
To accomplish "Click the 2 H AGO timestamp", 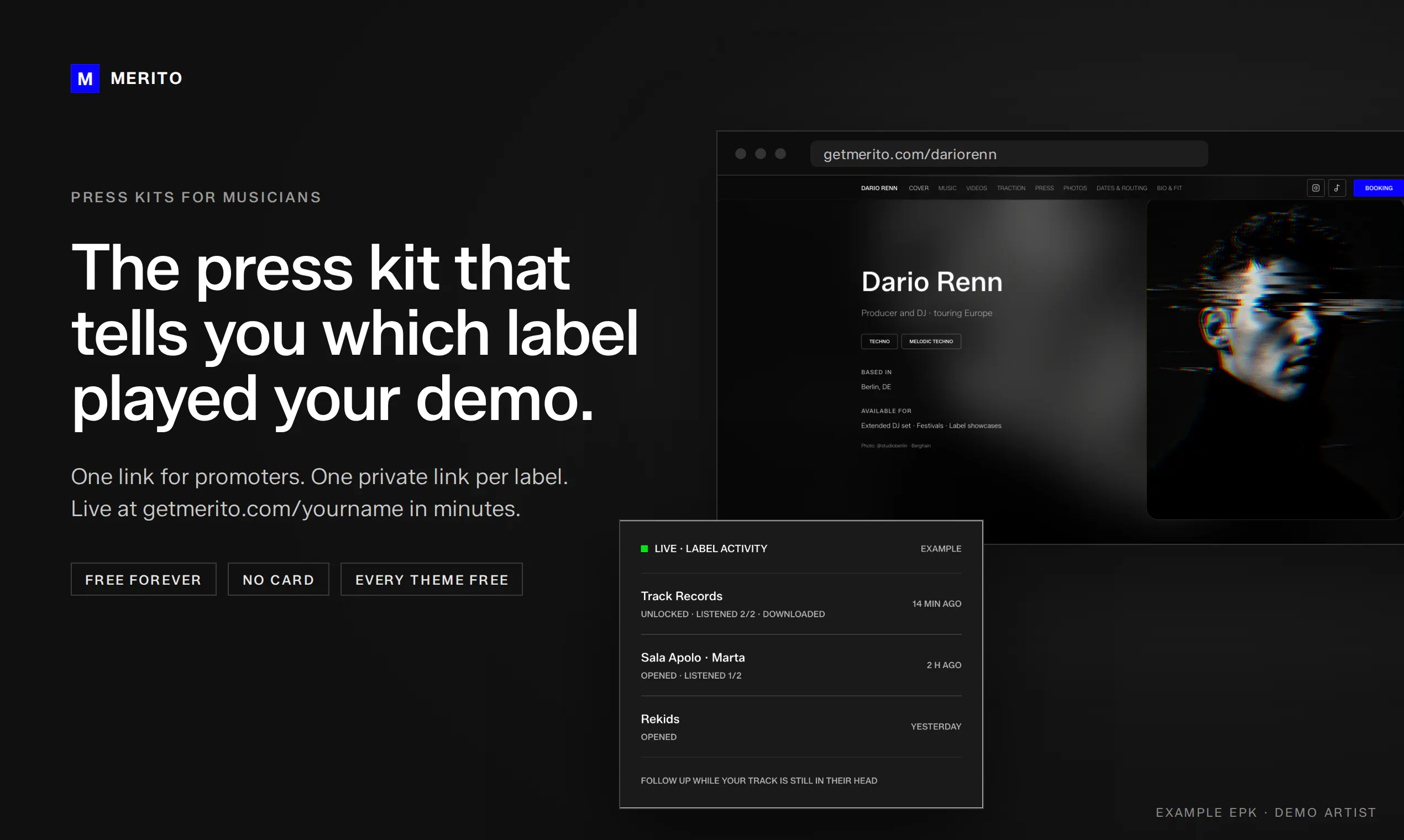I will point(944,665).
